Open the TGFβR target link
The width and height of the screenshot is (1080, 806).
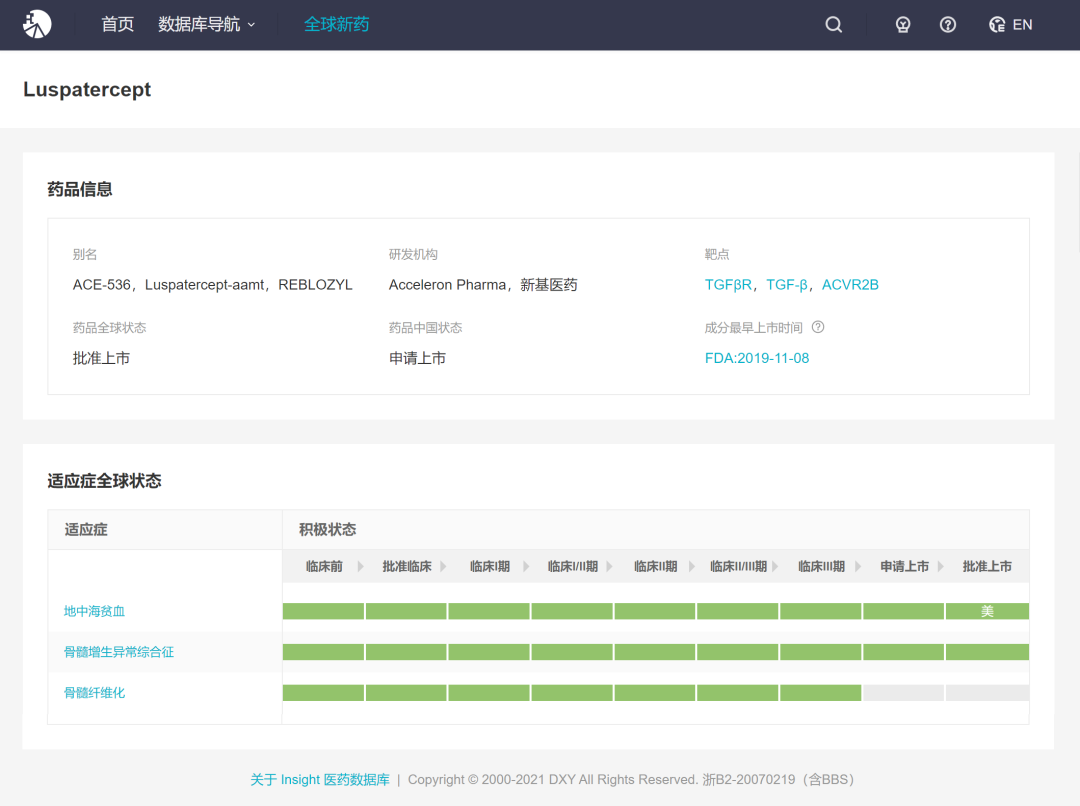(x=728, y=285)
